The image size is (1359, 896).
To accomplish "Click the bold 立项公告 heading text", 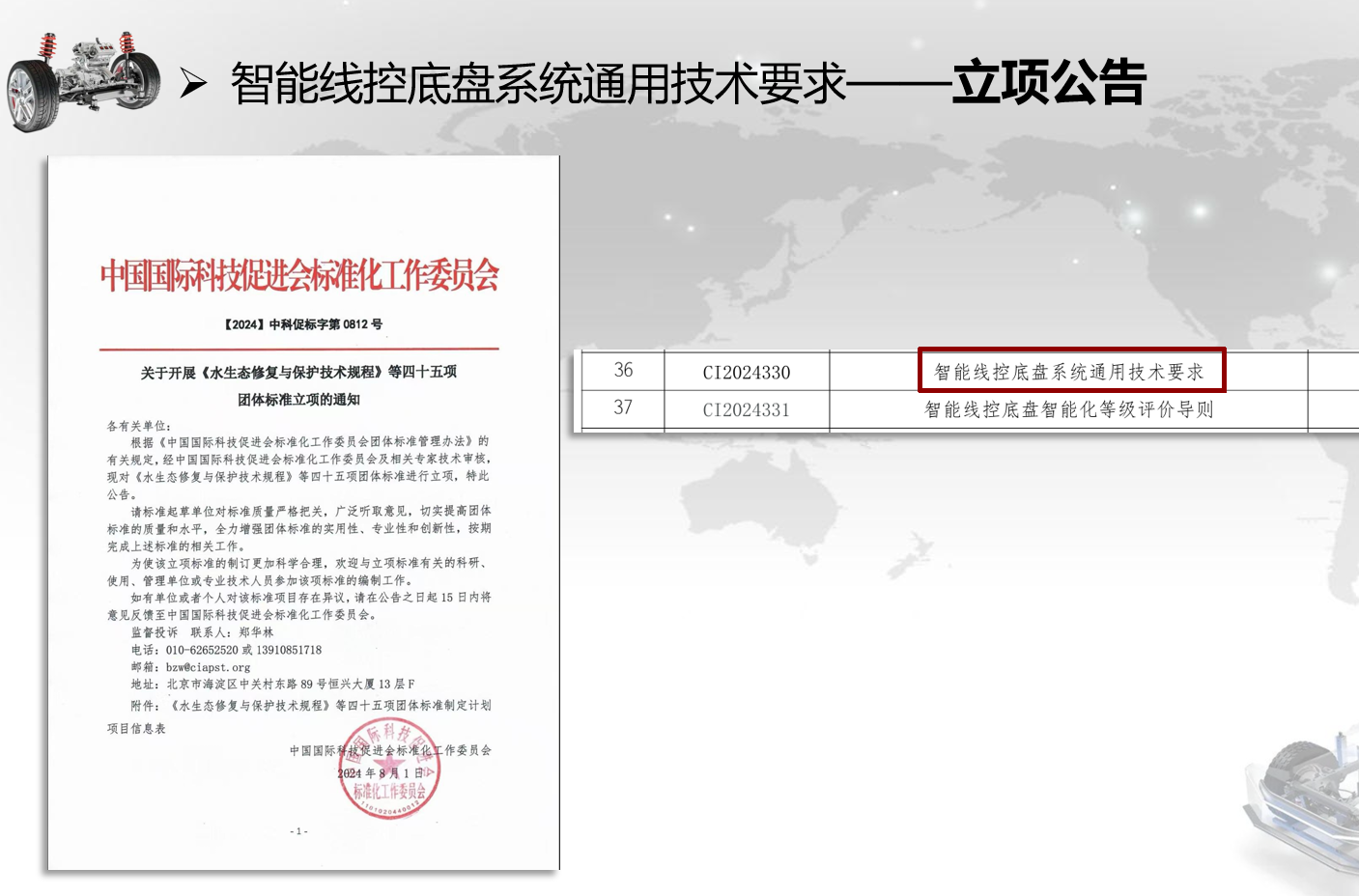I will (x=1049, y=83).
